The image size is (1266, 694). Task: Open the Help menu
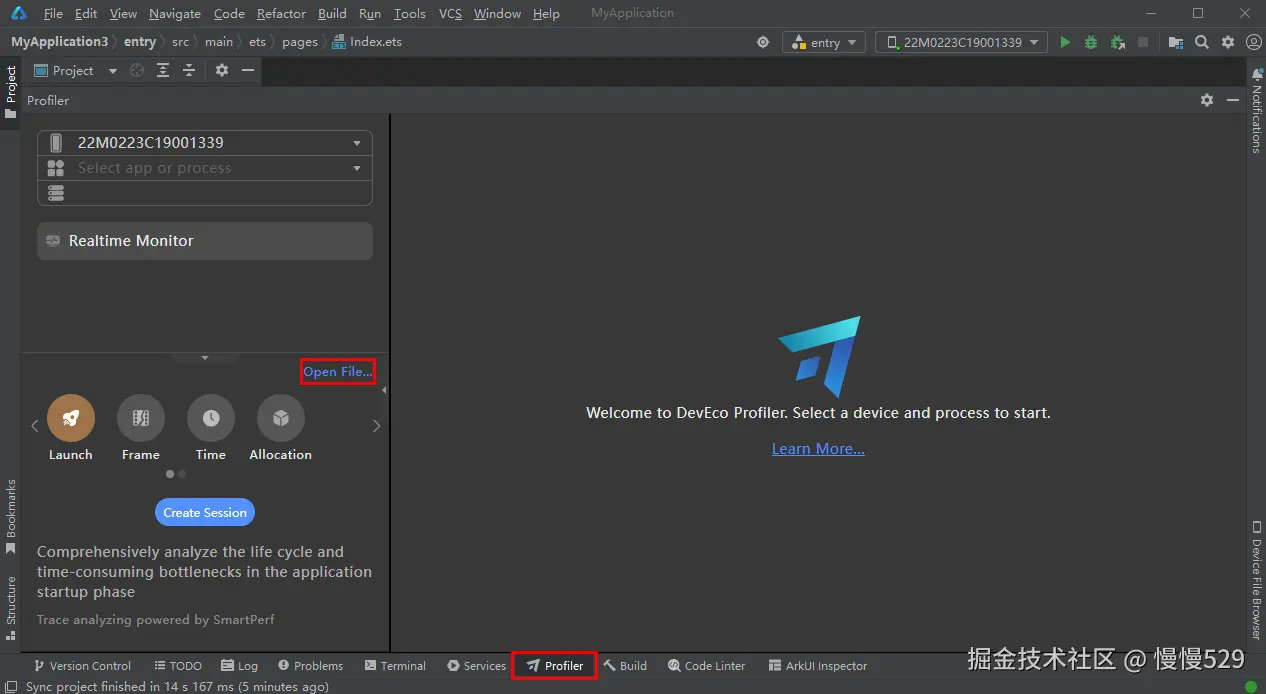pos(546,13)
